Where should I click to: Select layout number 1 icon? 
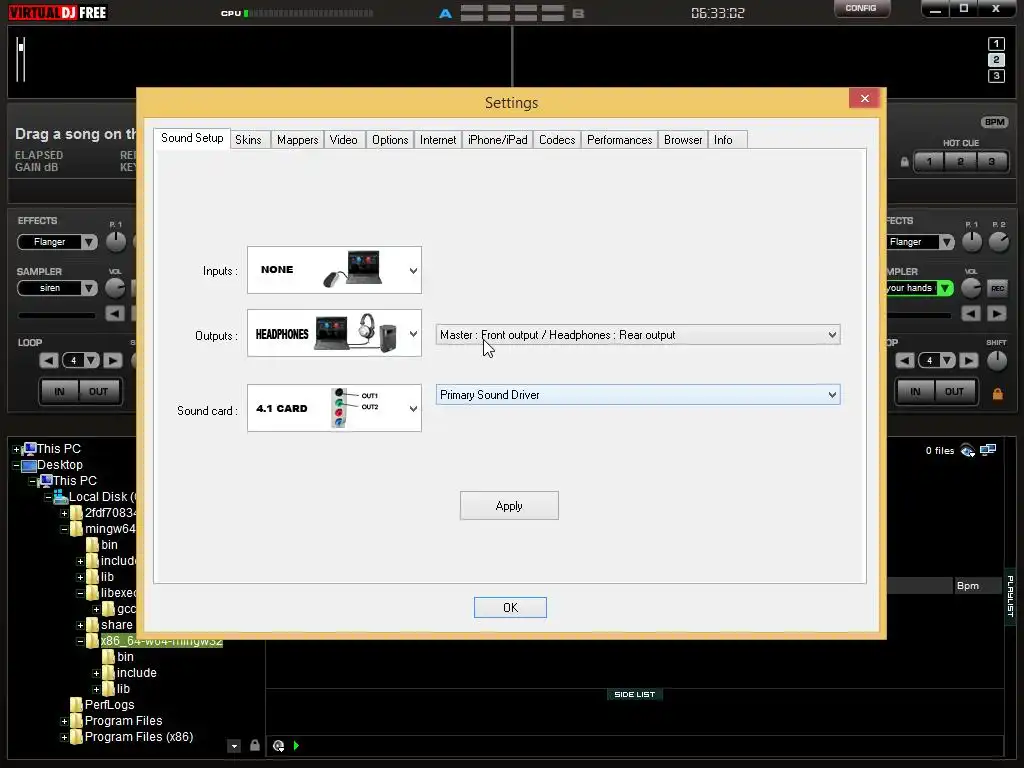coord(996,44)
